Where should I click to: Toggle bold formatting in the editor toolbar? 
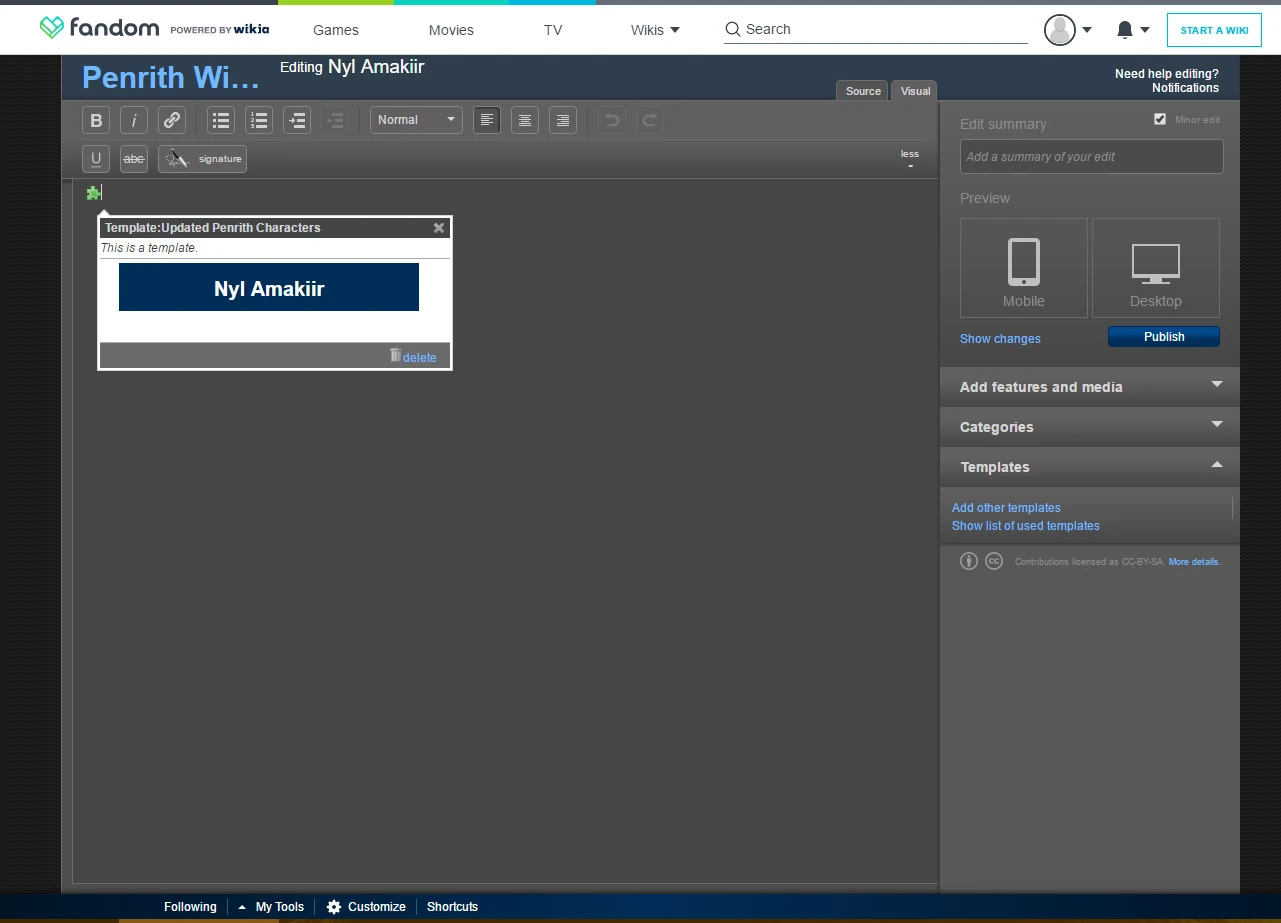coord(96,120)
